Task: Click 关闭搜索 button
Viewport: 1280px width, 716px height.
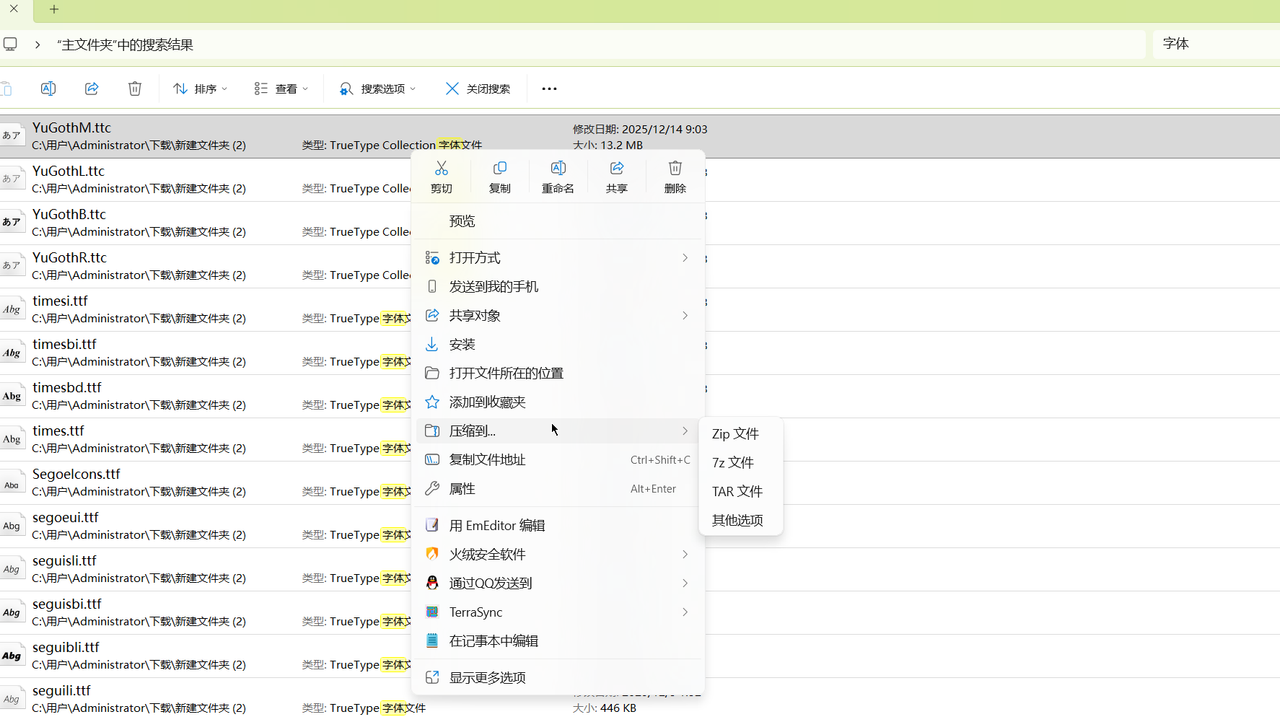Action: 478,88
